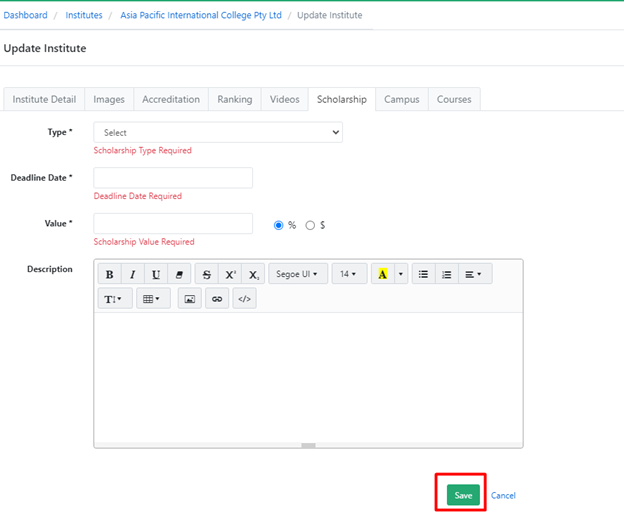
Task: Open paragraph alignment dropdown
Action: coord(475,274)
